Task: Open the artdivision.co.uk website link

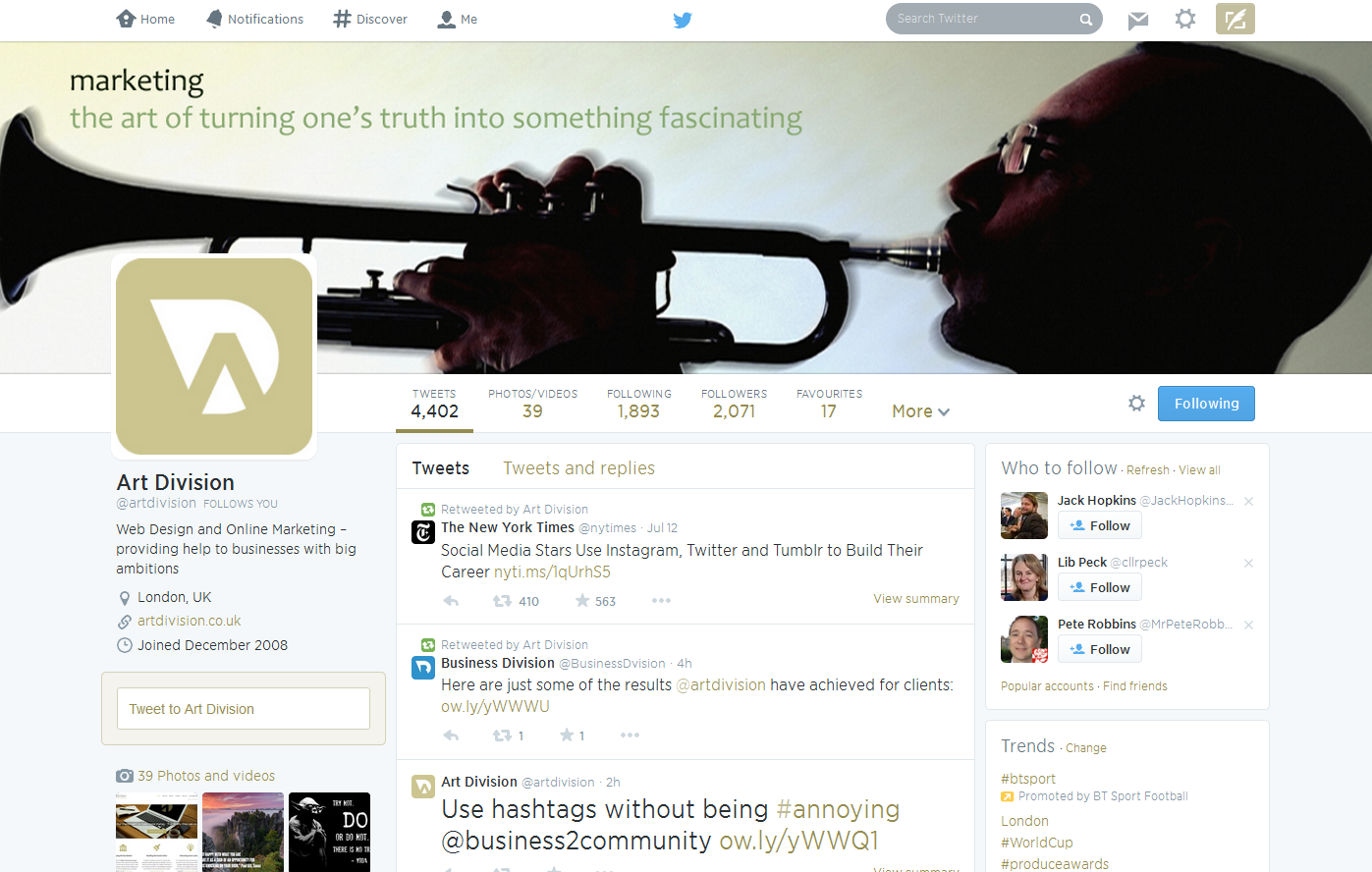Action: point(190,621)
